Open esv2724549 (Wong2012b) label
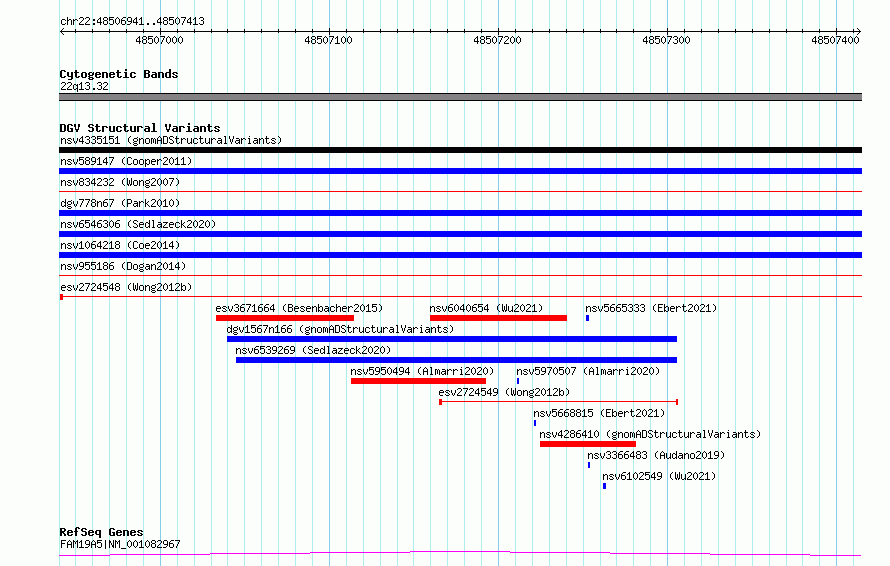 (x=504, y=392)
